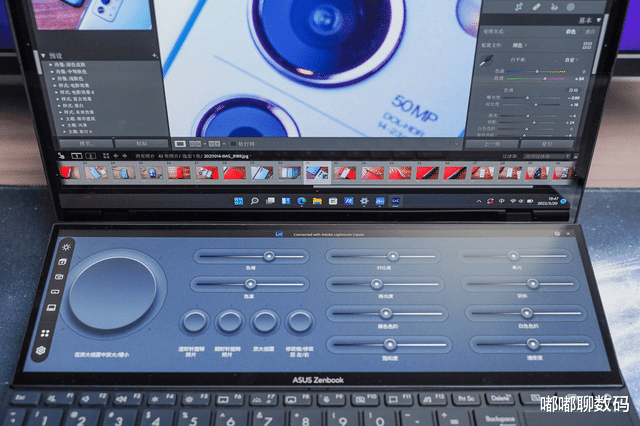
Task: Tap rotate clockwise round button on ScreenPad
Action: (230, 321)
